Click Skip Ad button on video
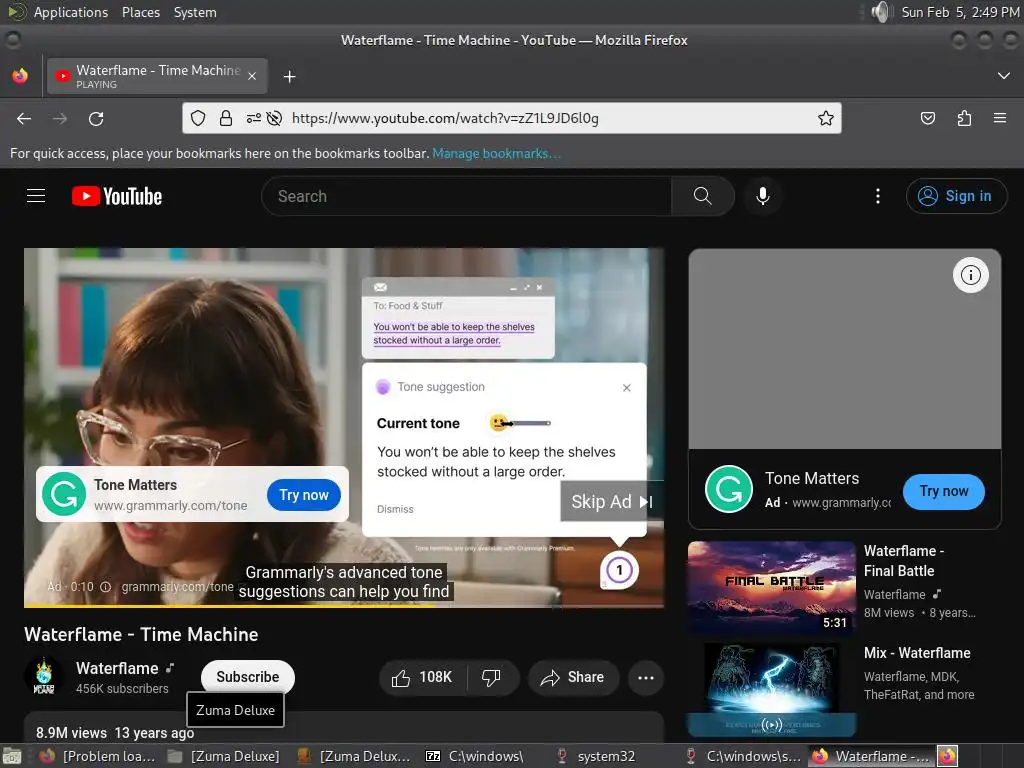Screen dimensions: 1024x768 click(x=612, y=502)
